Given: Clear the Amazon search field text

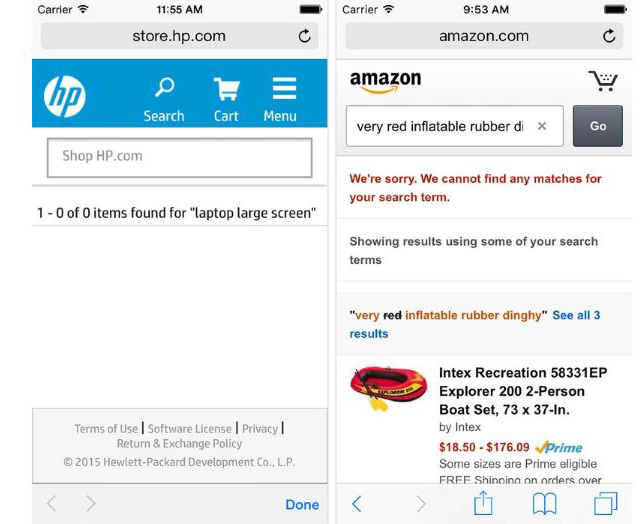Looking at the screenshot, I should point(542,127).
